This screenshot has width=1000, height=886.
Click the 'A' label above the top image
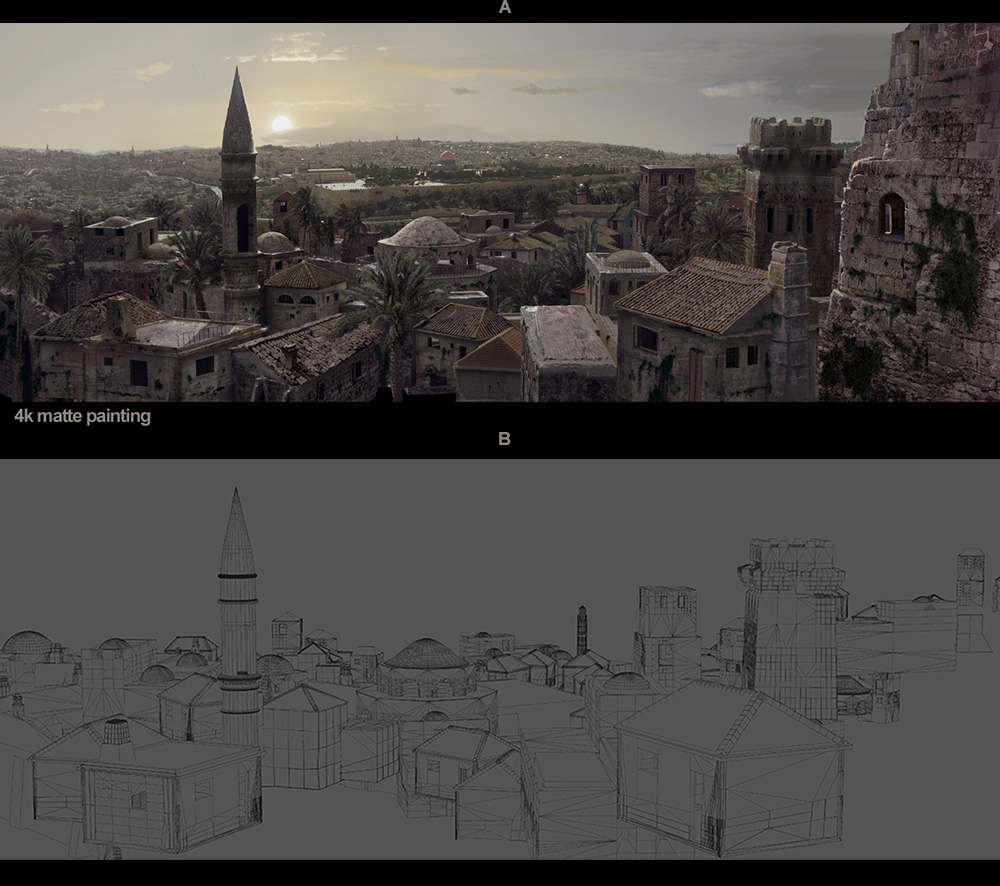(x=504, y=8)
